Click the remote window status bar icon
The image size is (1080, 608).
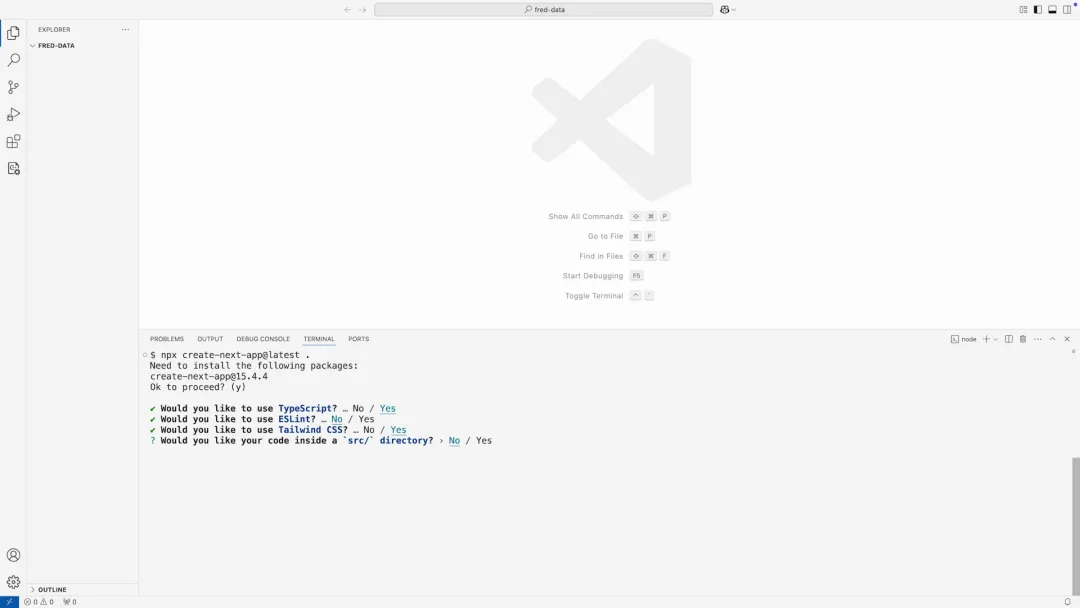coord(9,601)
